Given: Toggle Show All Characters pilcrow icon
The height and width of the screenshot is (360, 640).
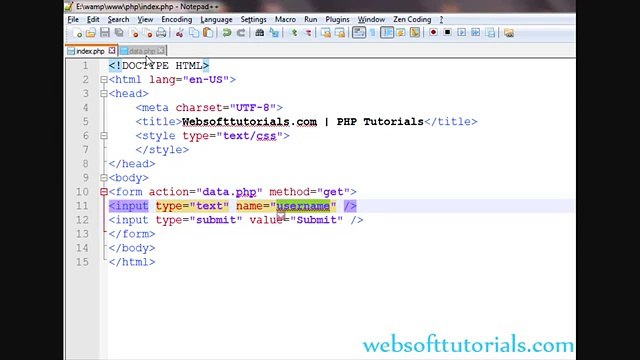Looking at the screenshot, I should 372,33.
